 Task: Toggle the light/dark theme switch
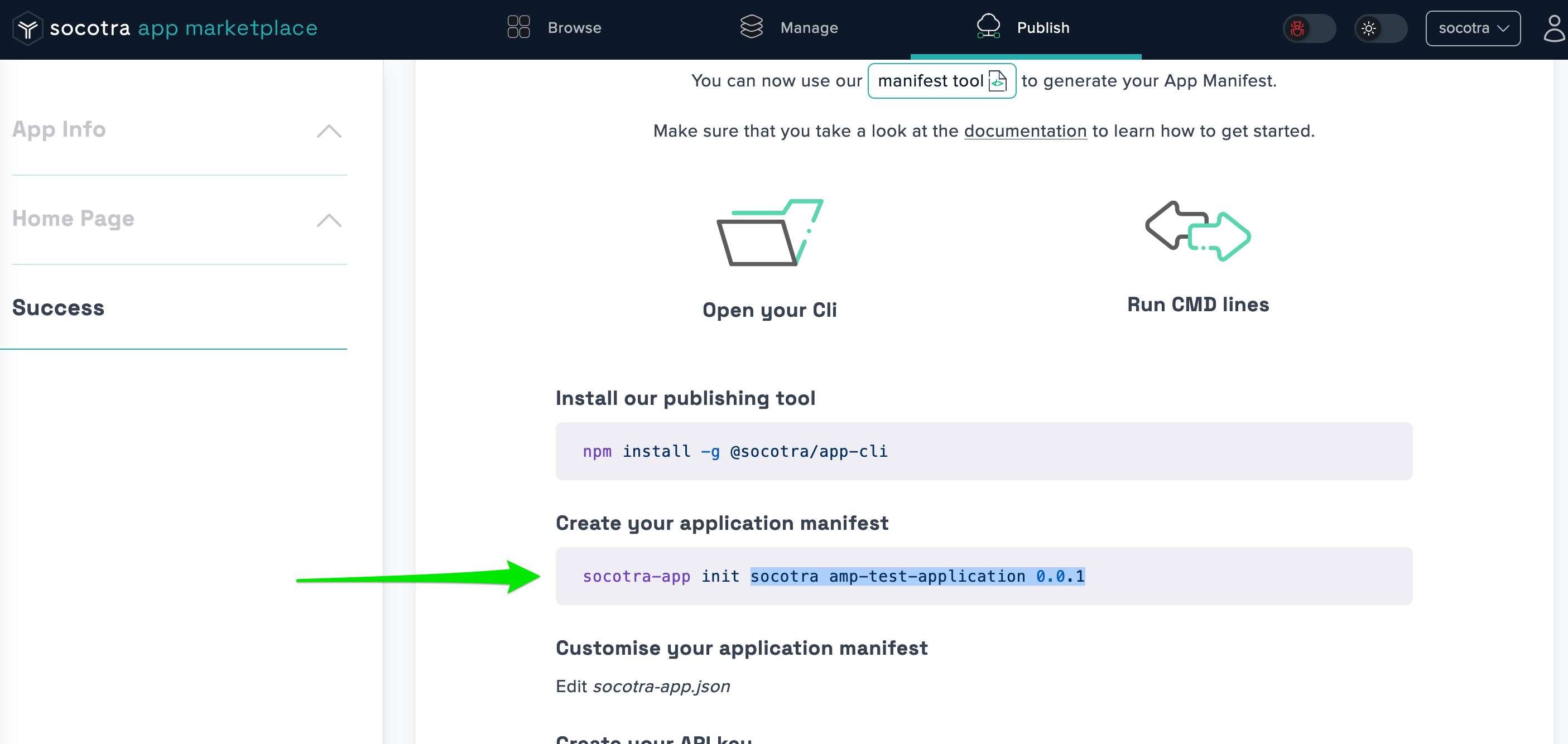click(1381, 28)
